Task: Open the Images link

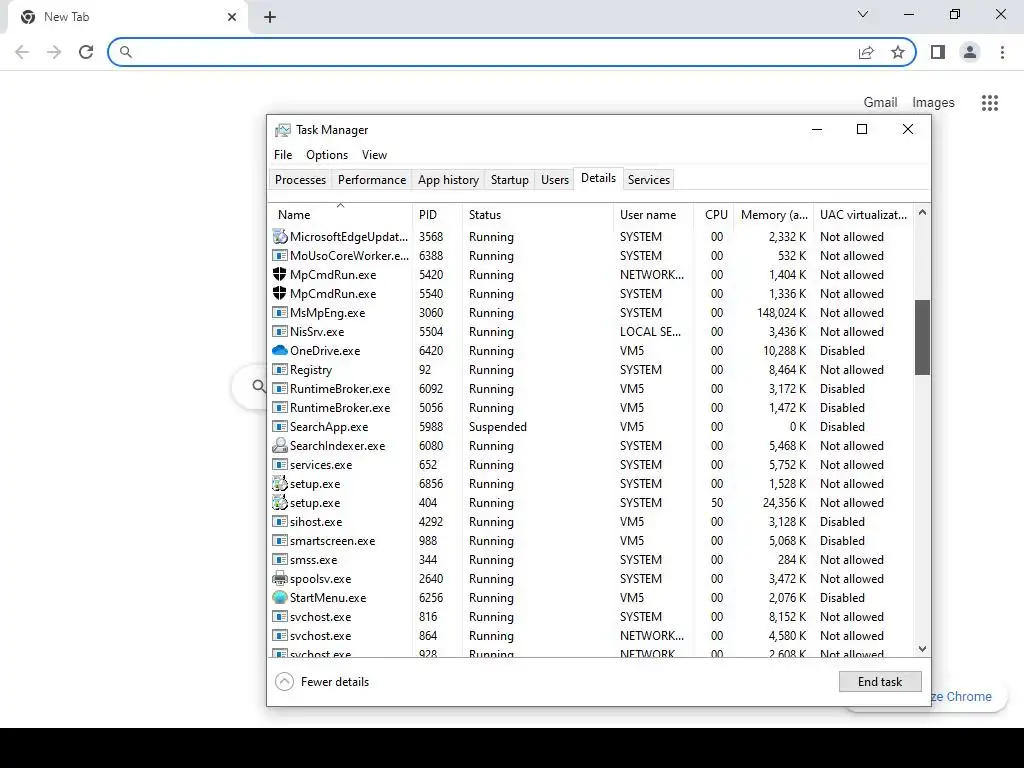Action: (x=933, y=103)
